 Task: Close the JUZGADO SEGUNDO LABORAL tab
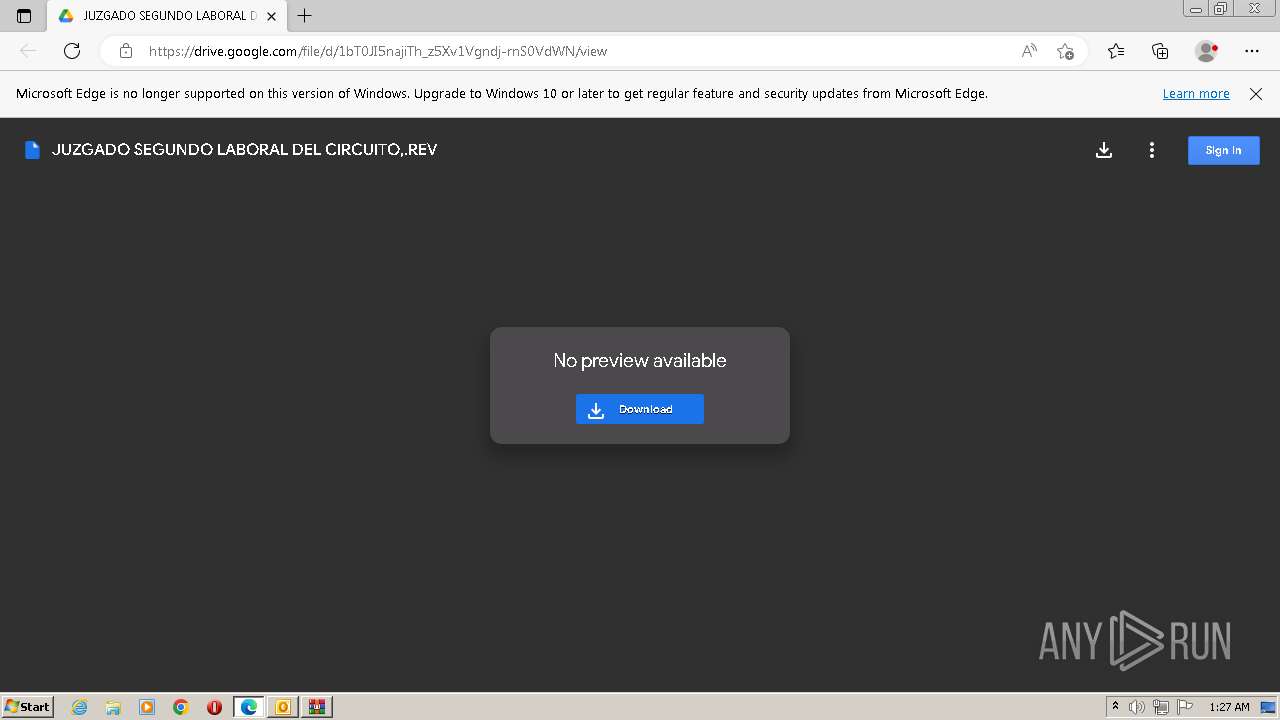click(x=271, y=16)
